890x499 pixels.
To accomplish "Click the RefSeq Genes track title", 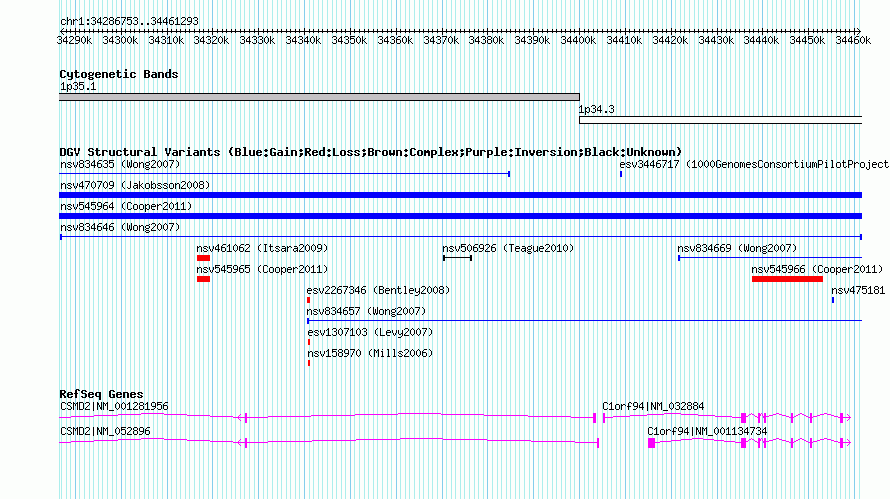I will point(101,394).
